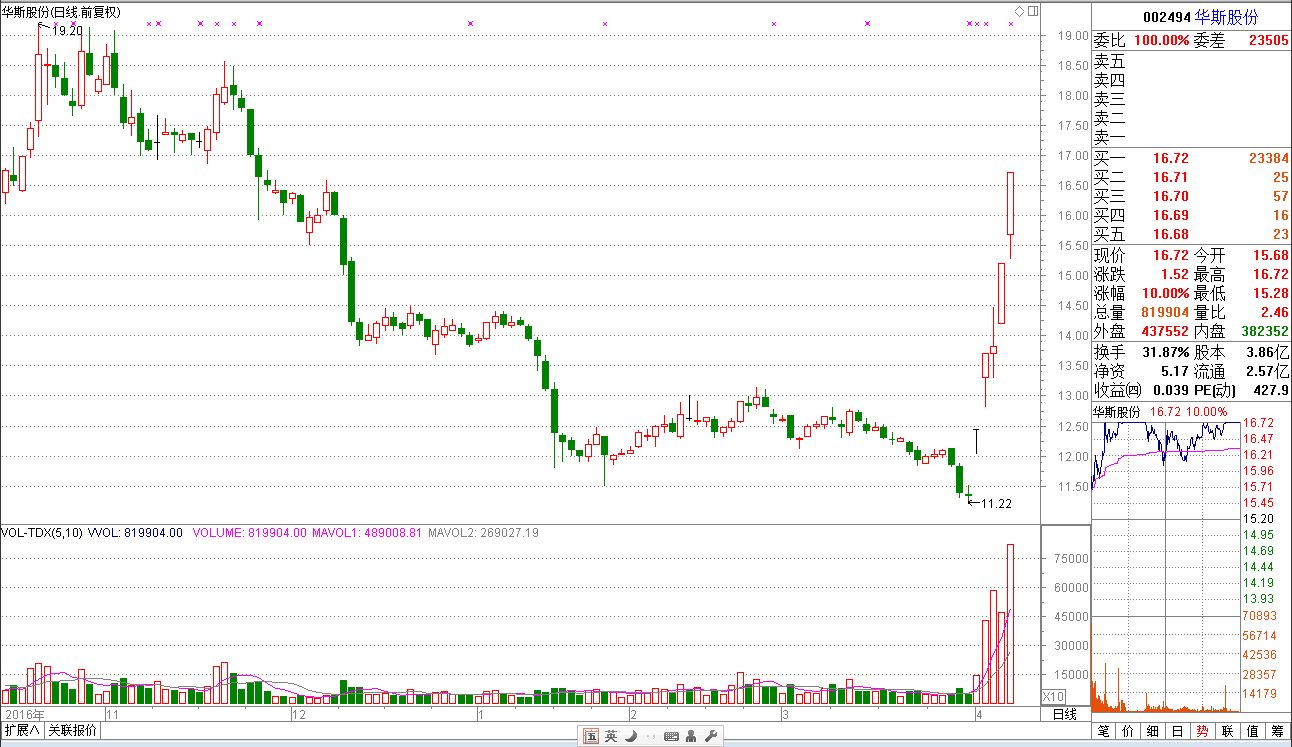The width and height of the screenshot is (1292, 747).
Task: Click the stock name 华斯股份 link
Action: [1227, 18]
